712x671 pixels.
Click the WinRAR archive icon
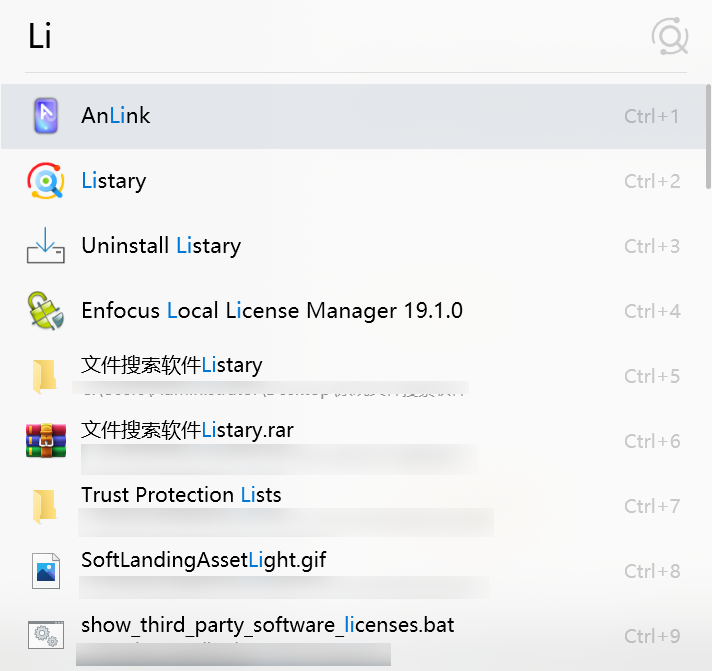pos(46,441)
